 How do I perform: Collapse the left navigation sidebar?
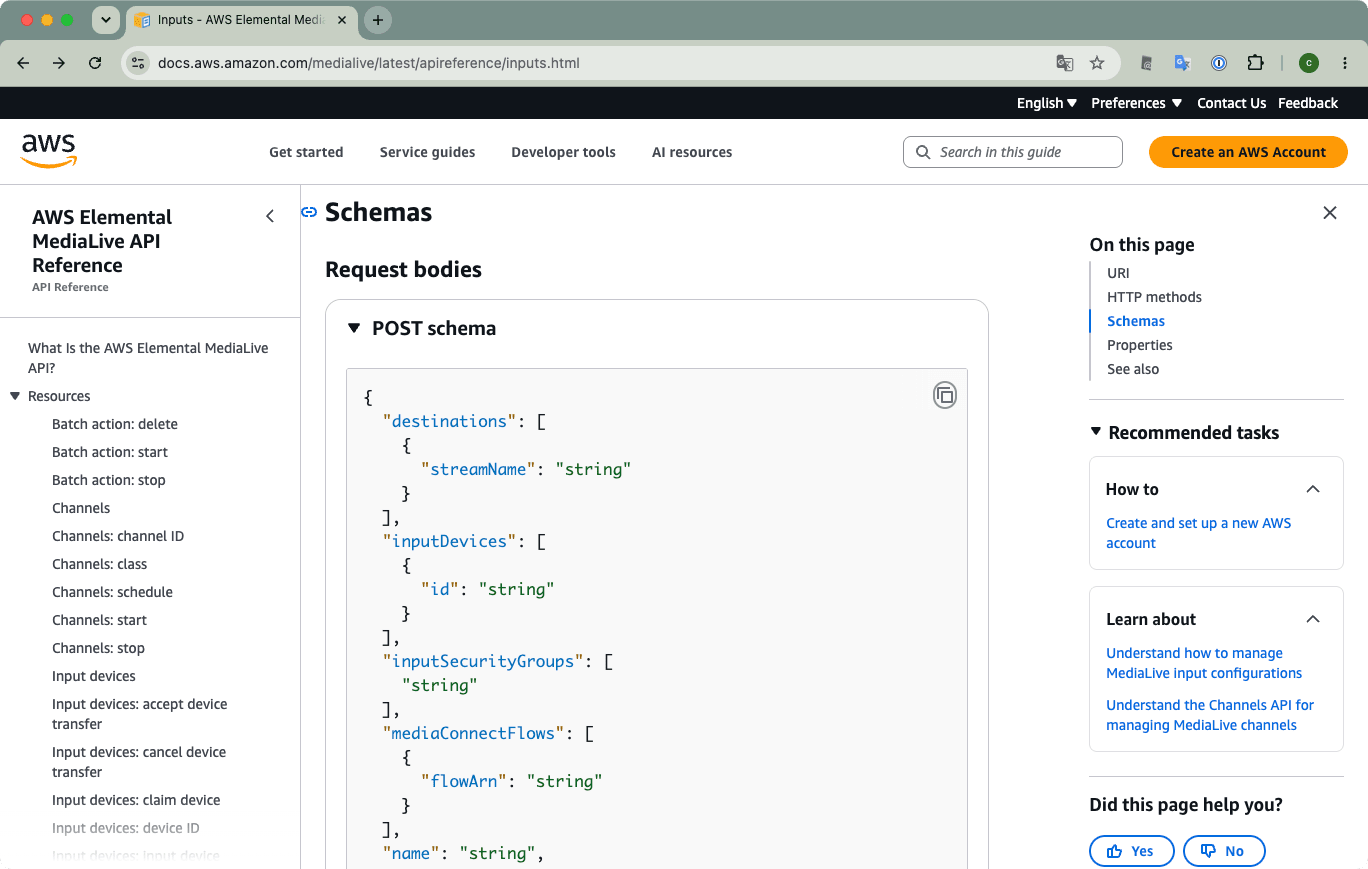point(270,216)
